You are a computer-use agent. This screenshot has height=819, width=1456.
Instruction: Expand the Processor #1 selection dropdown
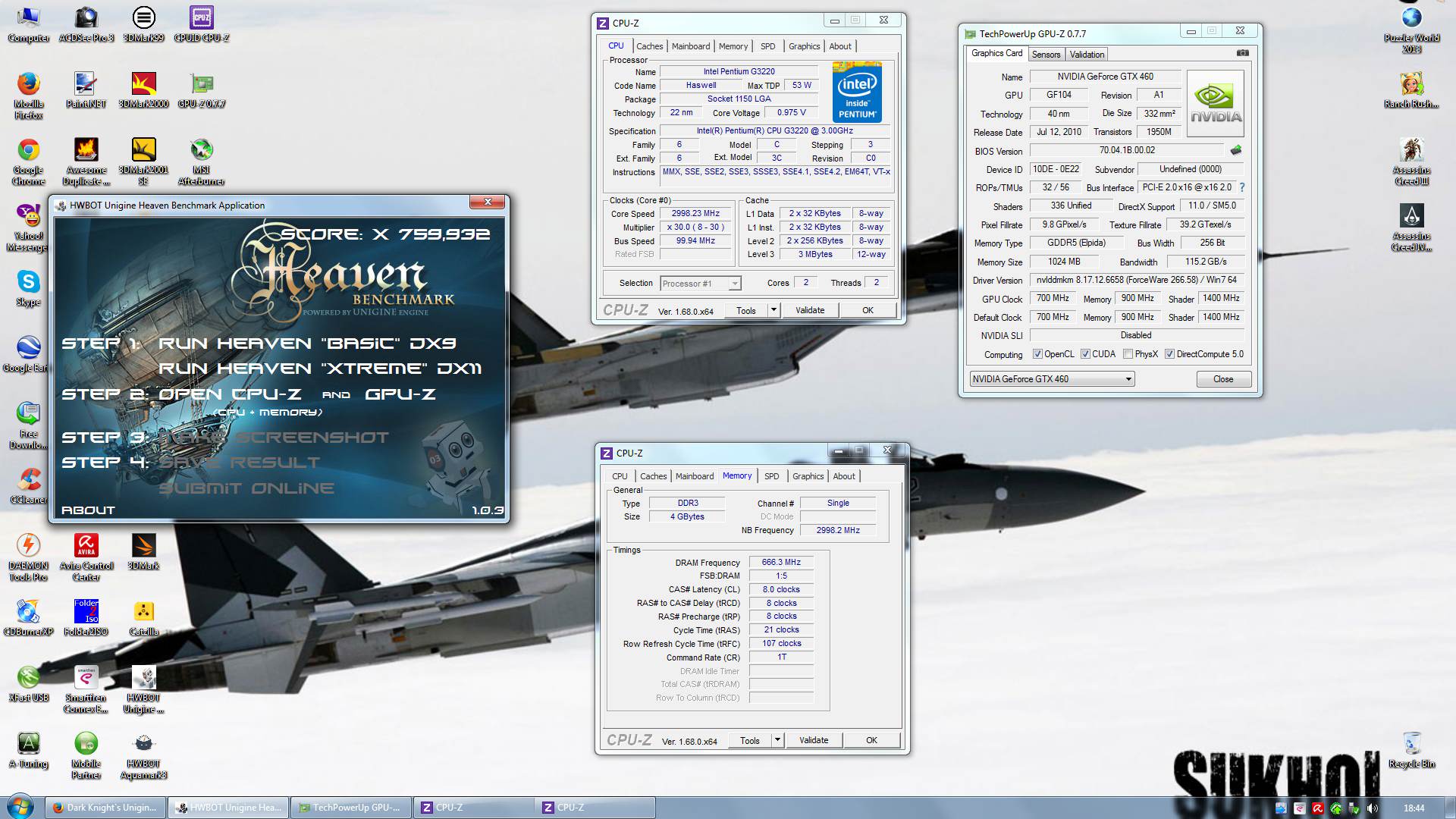point(734,284)
